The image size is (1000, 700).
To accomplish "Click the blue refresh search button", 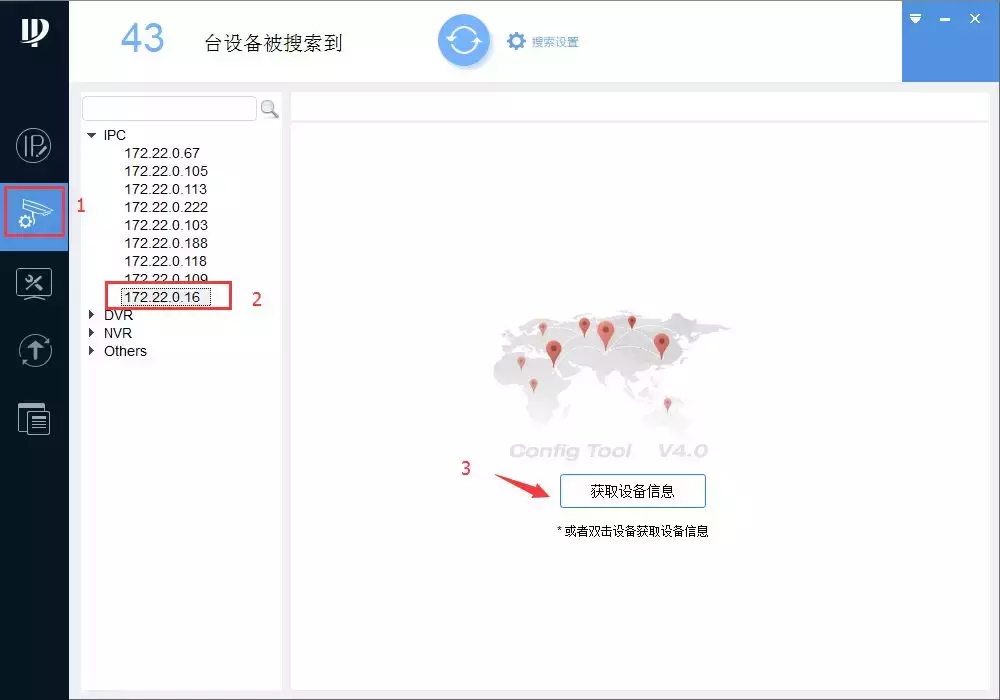I will coord(464,41).
